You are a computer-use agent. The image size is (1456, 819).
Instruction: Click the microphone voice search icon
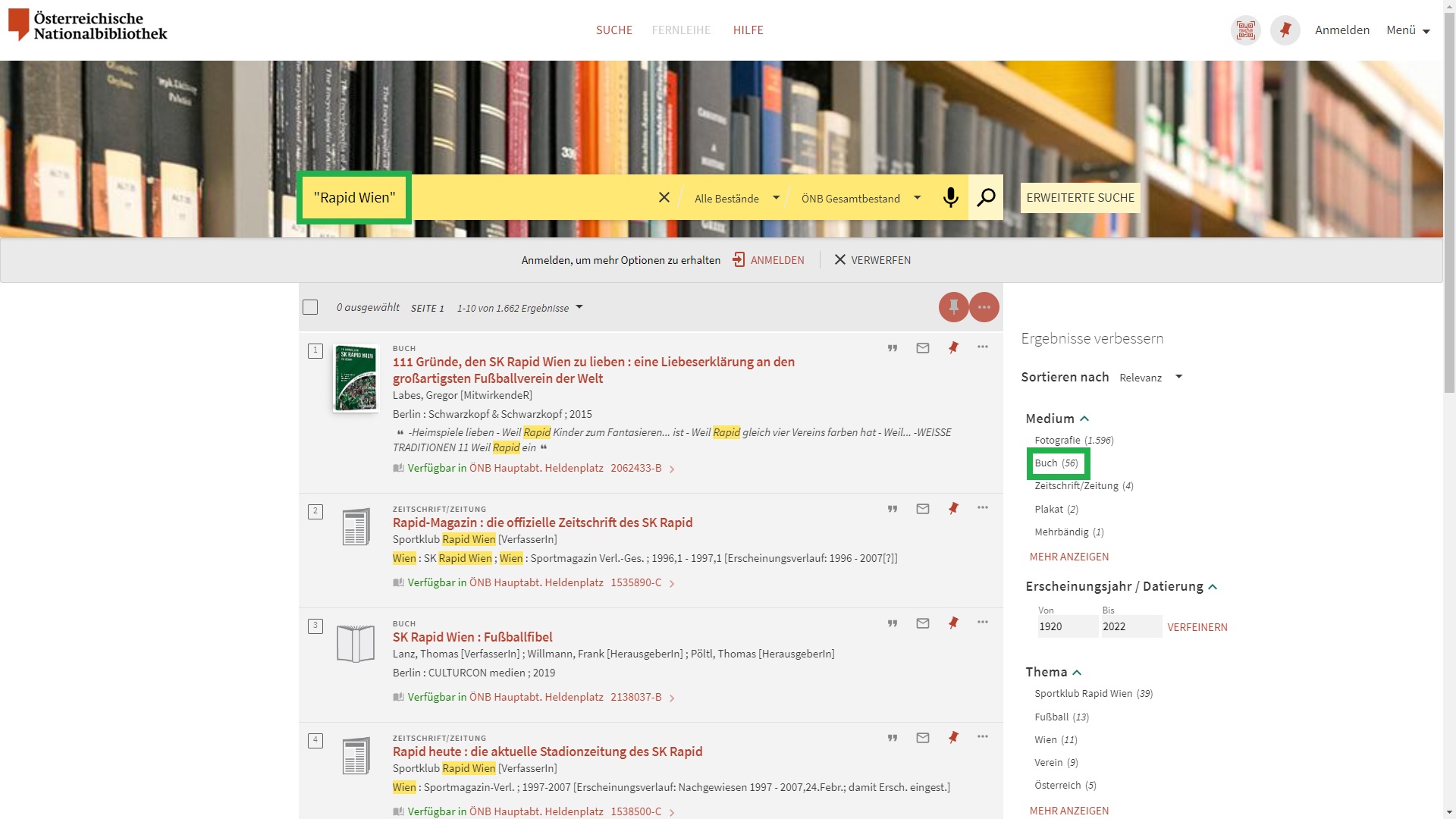coord(950,198)
